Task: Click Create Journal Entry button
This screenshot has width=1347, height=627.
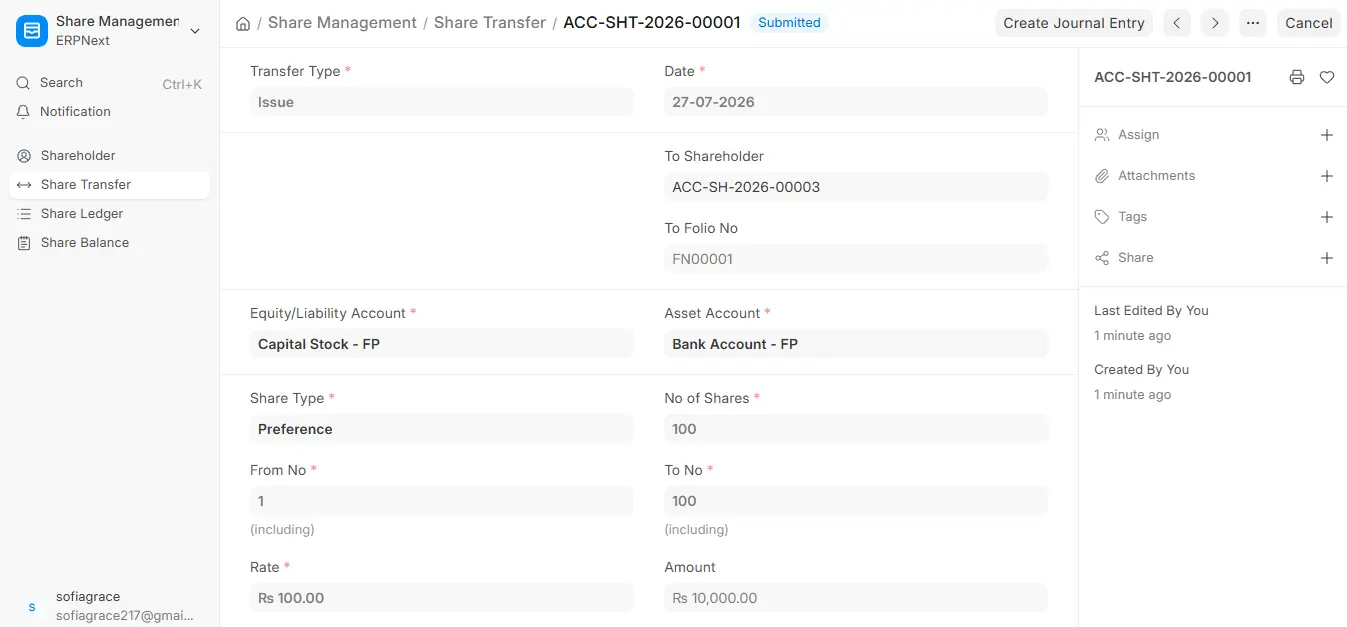Action: 1074,23
